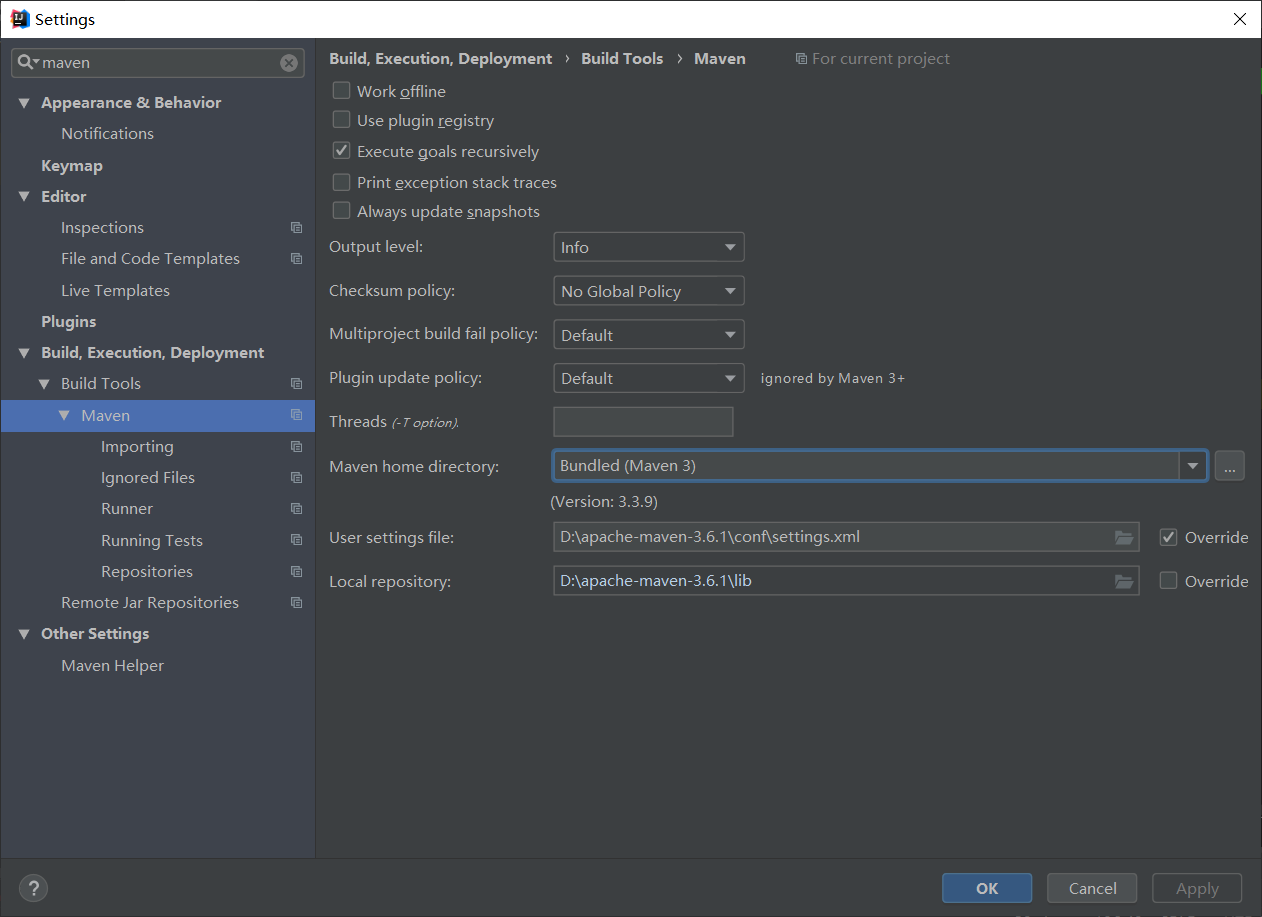Open the help question mark button
The image size is (1262, 917).
[33, 888]
